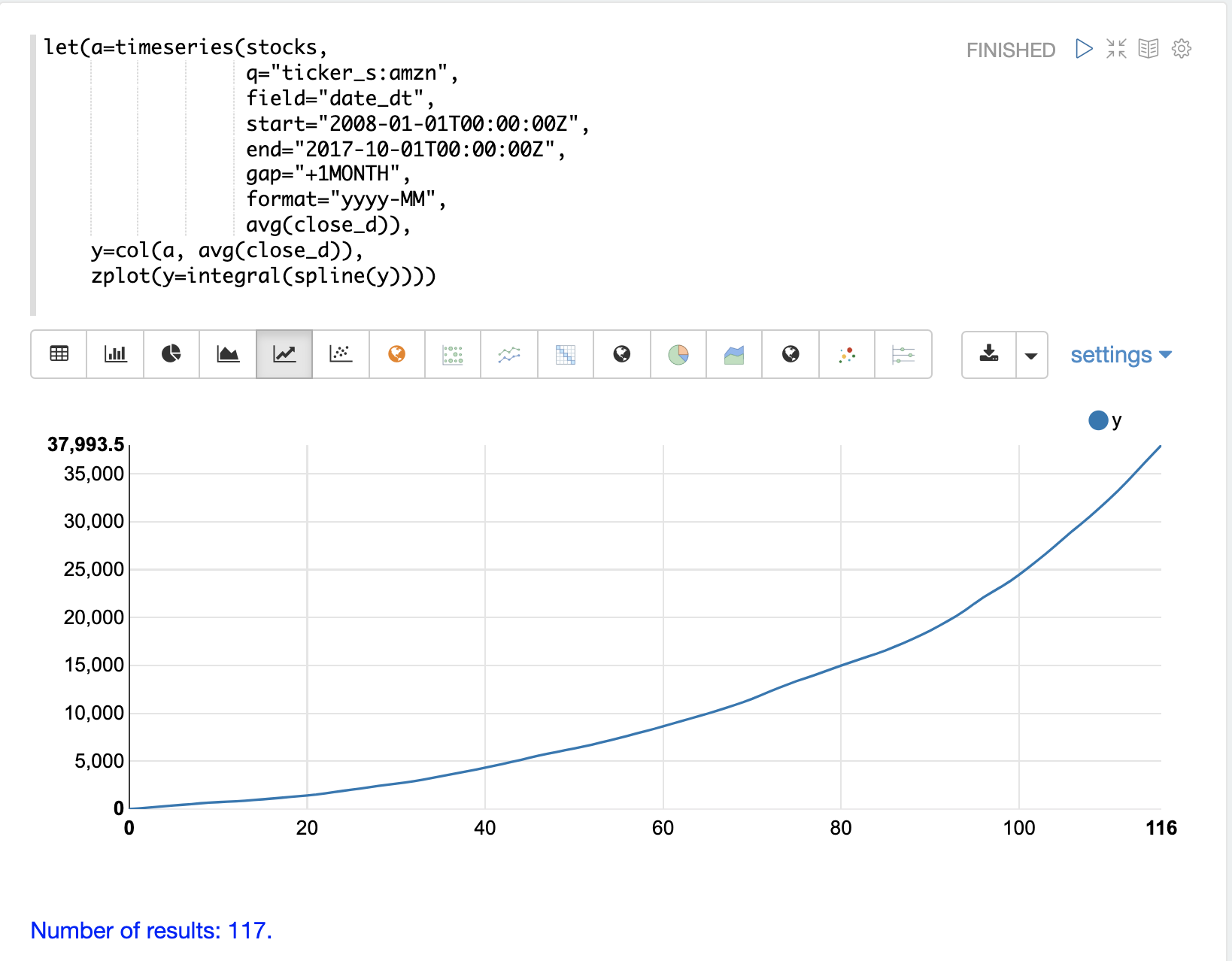1232x961 pixels.
Task: Select the line chart visualization
Action: [x=284, y=354]
